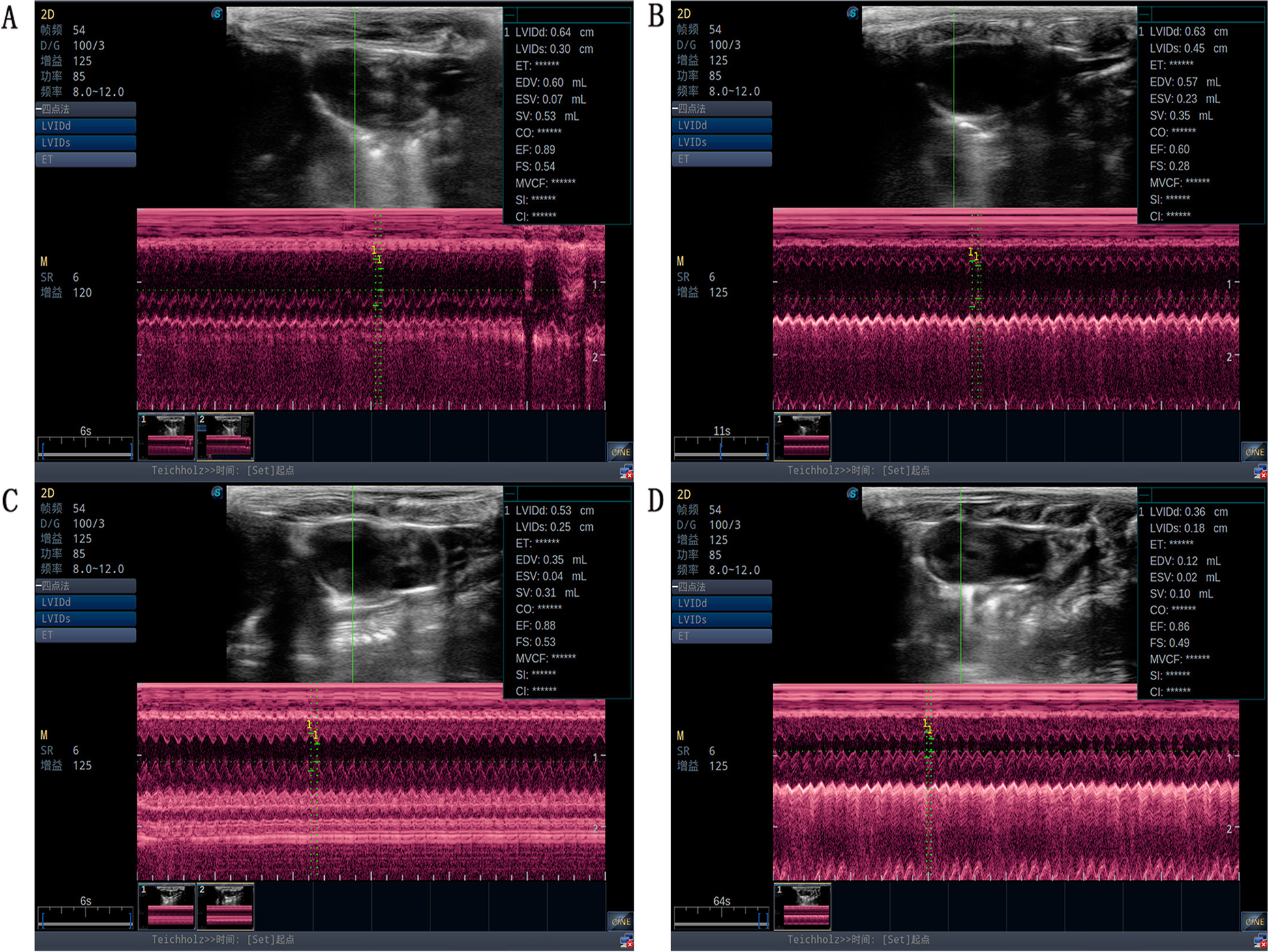The width and height of the screenshot is (1268, 952).
Task: Click the blue S logo icon in panel D
Action: 853,494
